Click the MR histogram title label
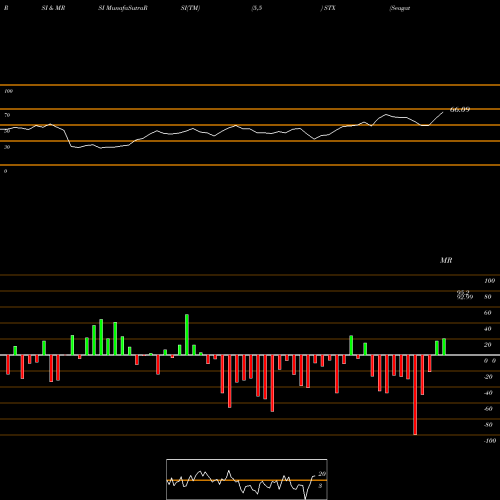 click(446, 260)
